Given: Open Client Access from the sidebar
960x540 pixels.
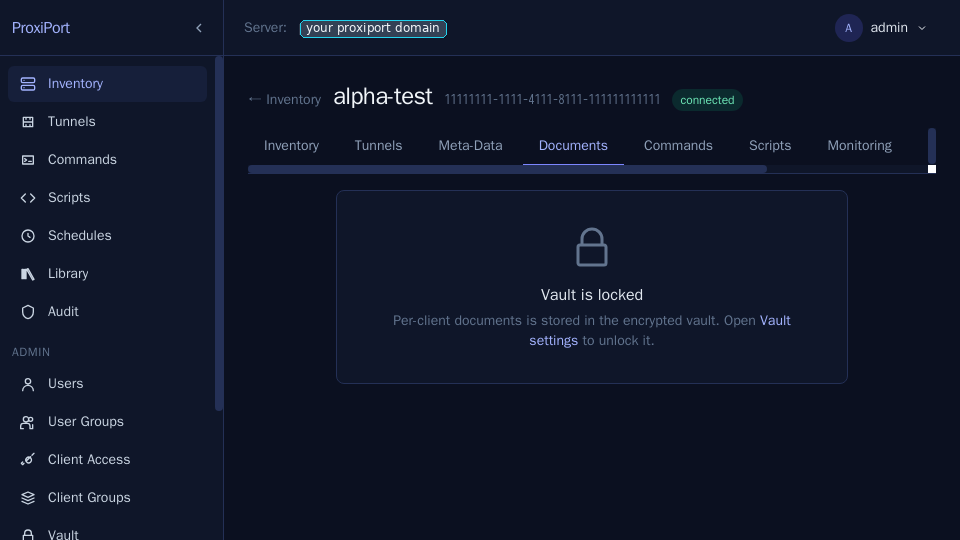Looking at the screenshot, I should (107, 460).
